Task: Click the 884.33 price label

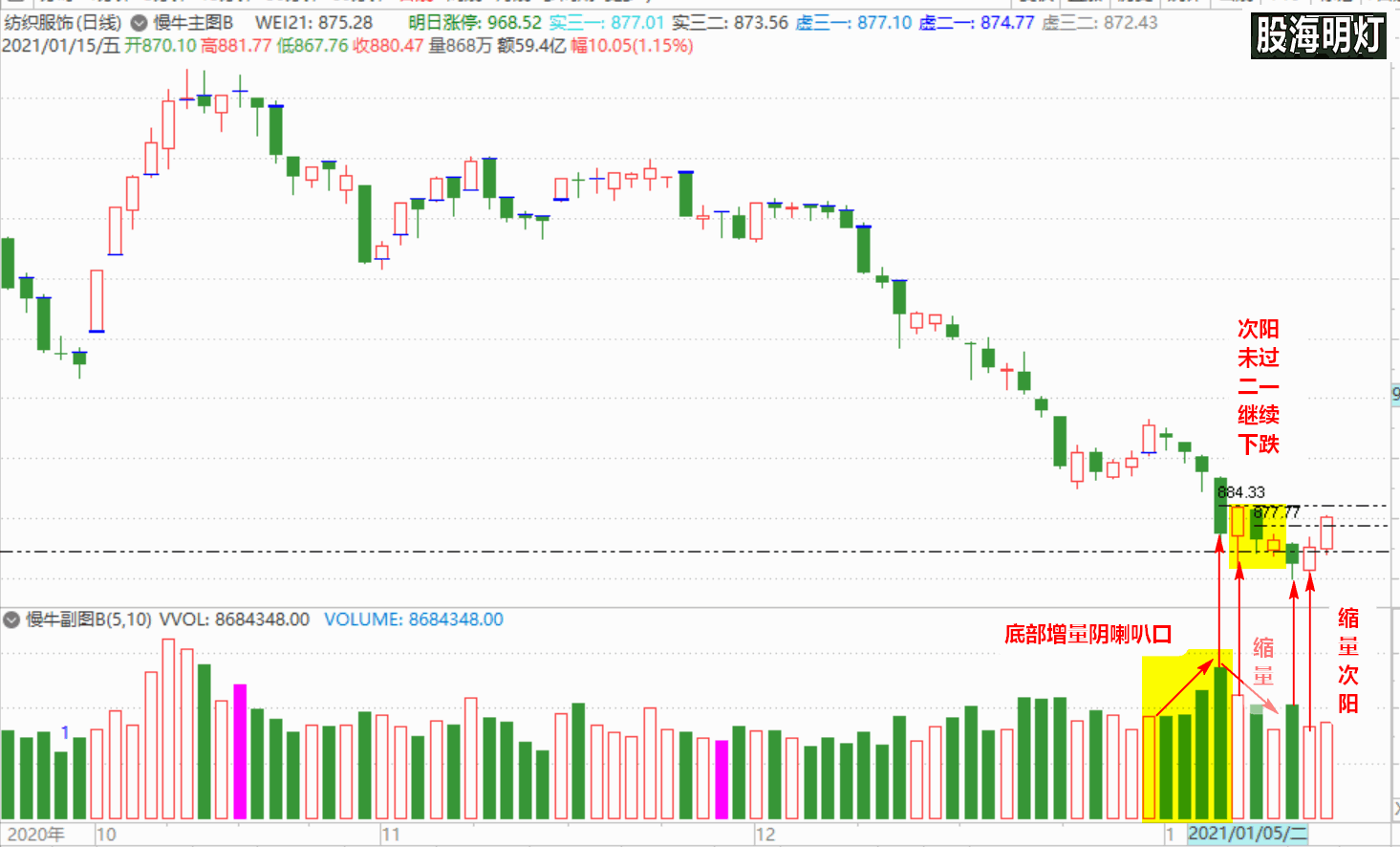Action: pyautogui.click(x=1241, y=492)
